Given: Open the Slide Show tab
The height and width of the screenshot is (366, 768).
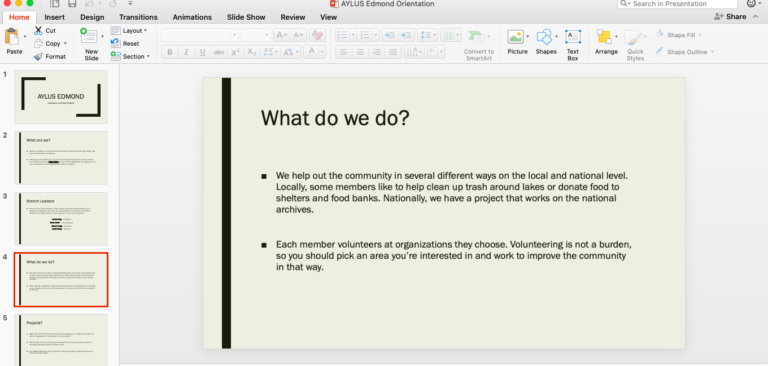Looking at the screenshot, I should point(246,17).
